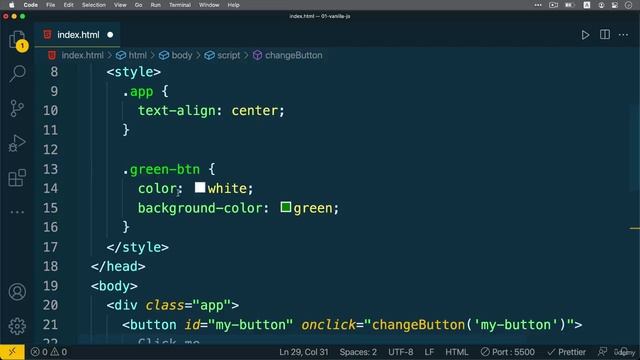Screen dimensions: 640x360
Task: Click the onclick attribute on line 21
Action: point(329,324)
